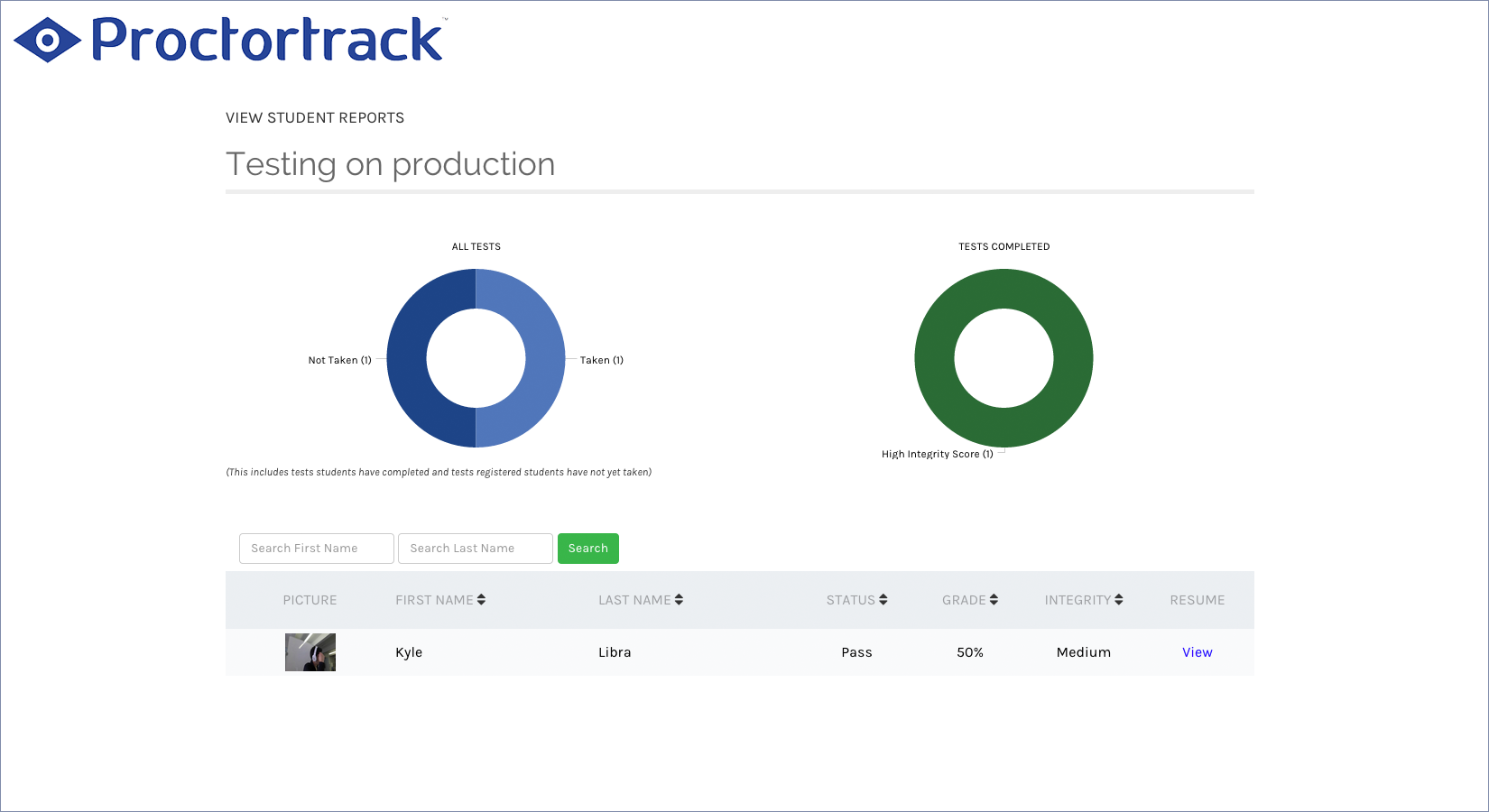Click the Proctortrack wordmark text

point(267,41)
